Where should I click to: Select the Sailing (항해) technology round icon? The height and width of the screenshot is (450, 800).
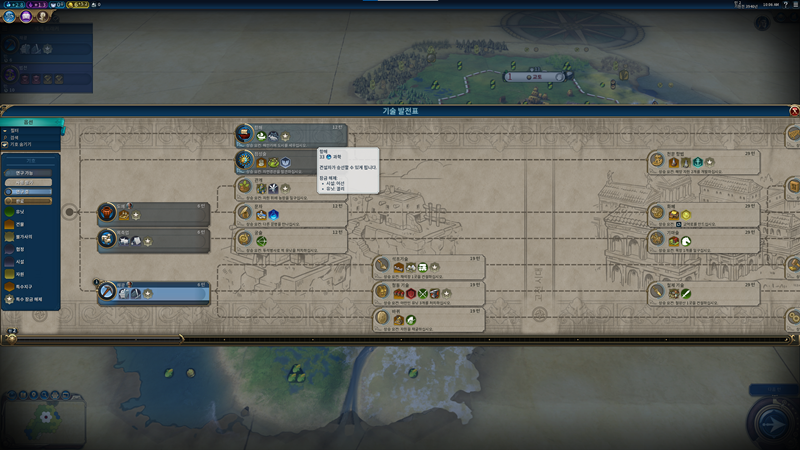click(x=244, y=134)
